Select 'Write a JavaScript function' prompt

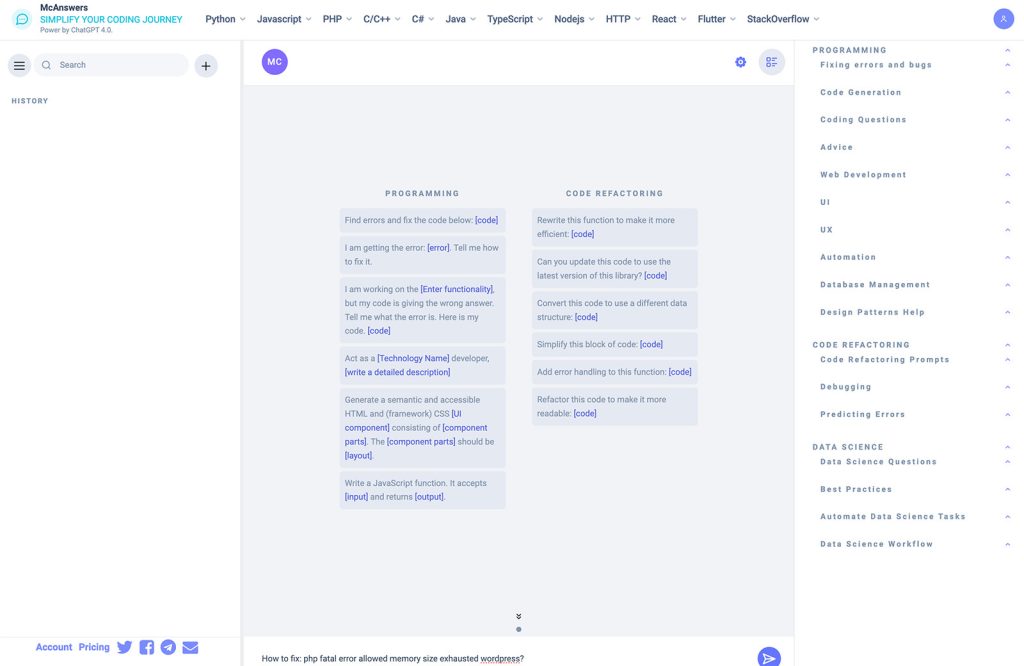pos(422,490)
